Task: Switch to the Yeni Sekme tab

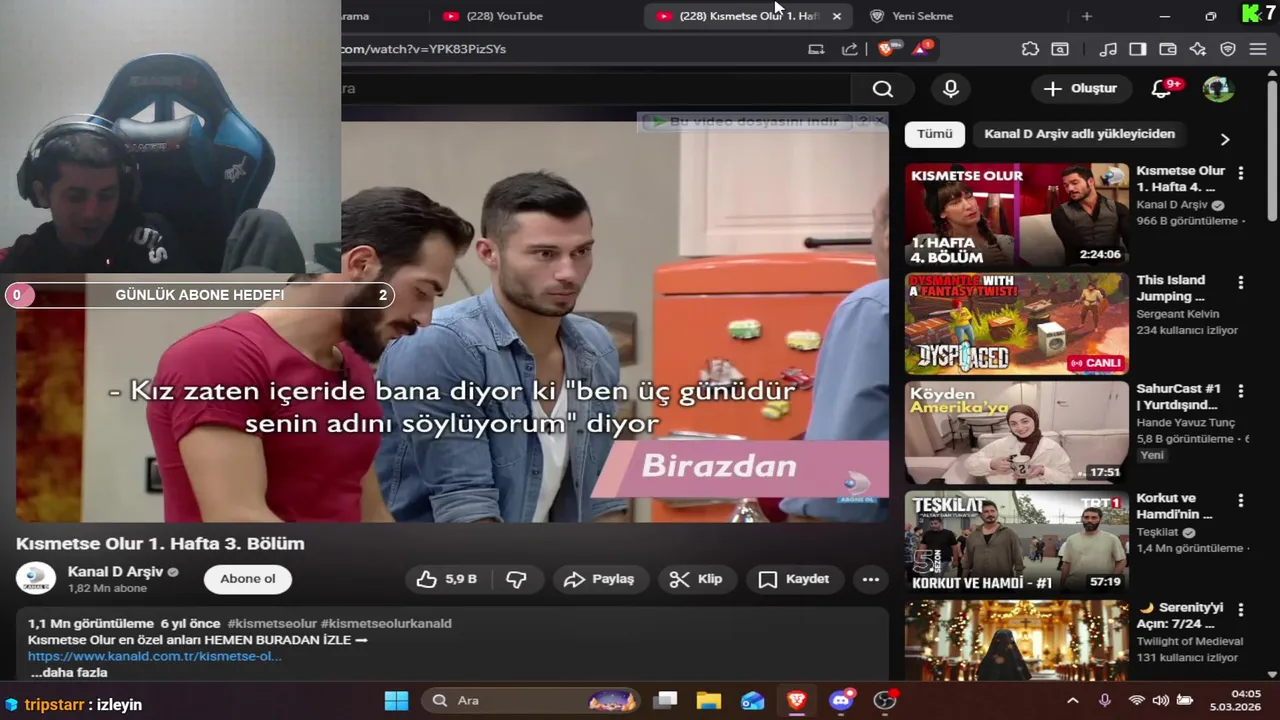Action: pyautogui.click(x=920, y=16)
